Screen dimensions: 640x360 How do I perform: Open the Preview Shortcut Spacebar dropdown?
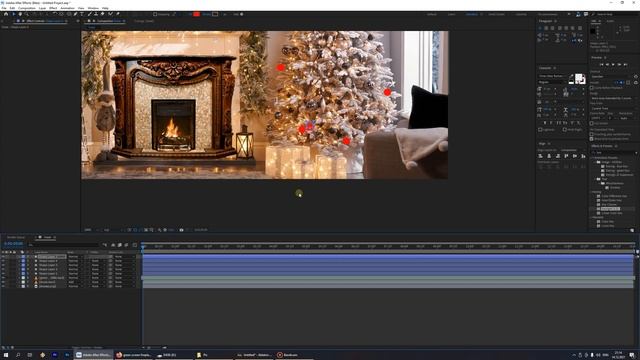[612, 76]
